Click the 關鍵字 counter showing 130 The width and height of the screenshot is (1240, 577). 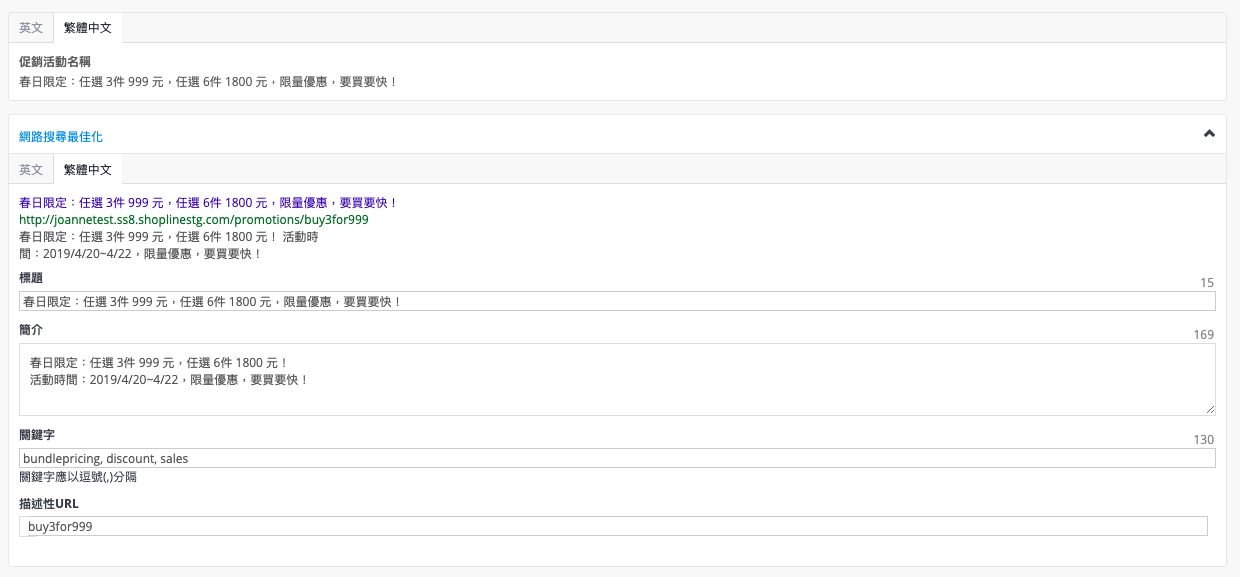[1204, 440]
